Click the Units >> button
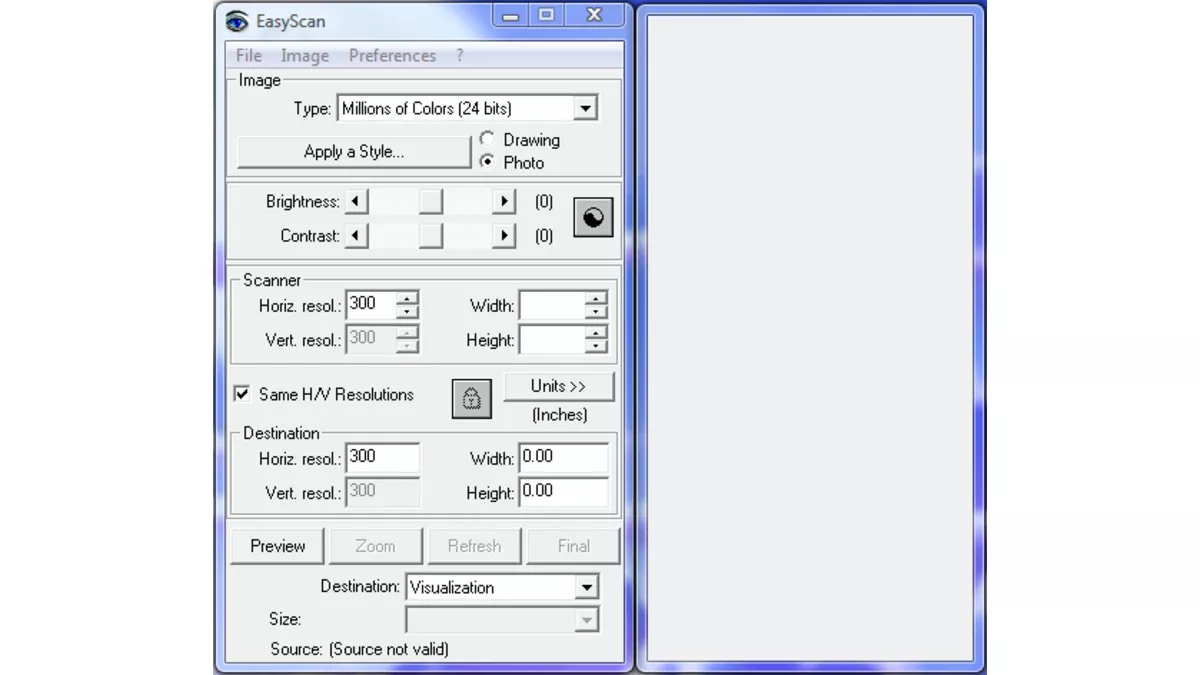This screenshot has width=1200, height=675. coord(558,386)
